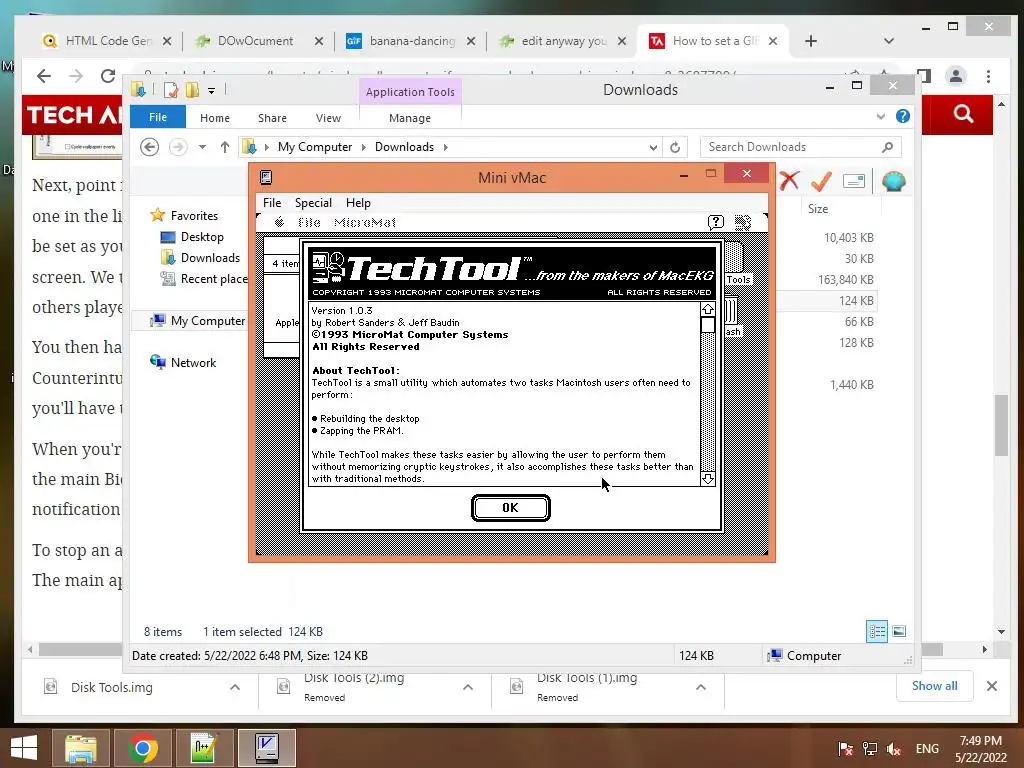Viewport: 1024px width, 768px height.
Task: Click the Chrome reload button
Action: point(108,76)
